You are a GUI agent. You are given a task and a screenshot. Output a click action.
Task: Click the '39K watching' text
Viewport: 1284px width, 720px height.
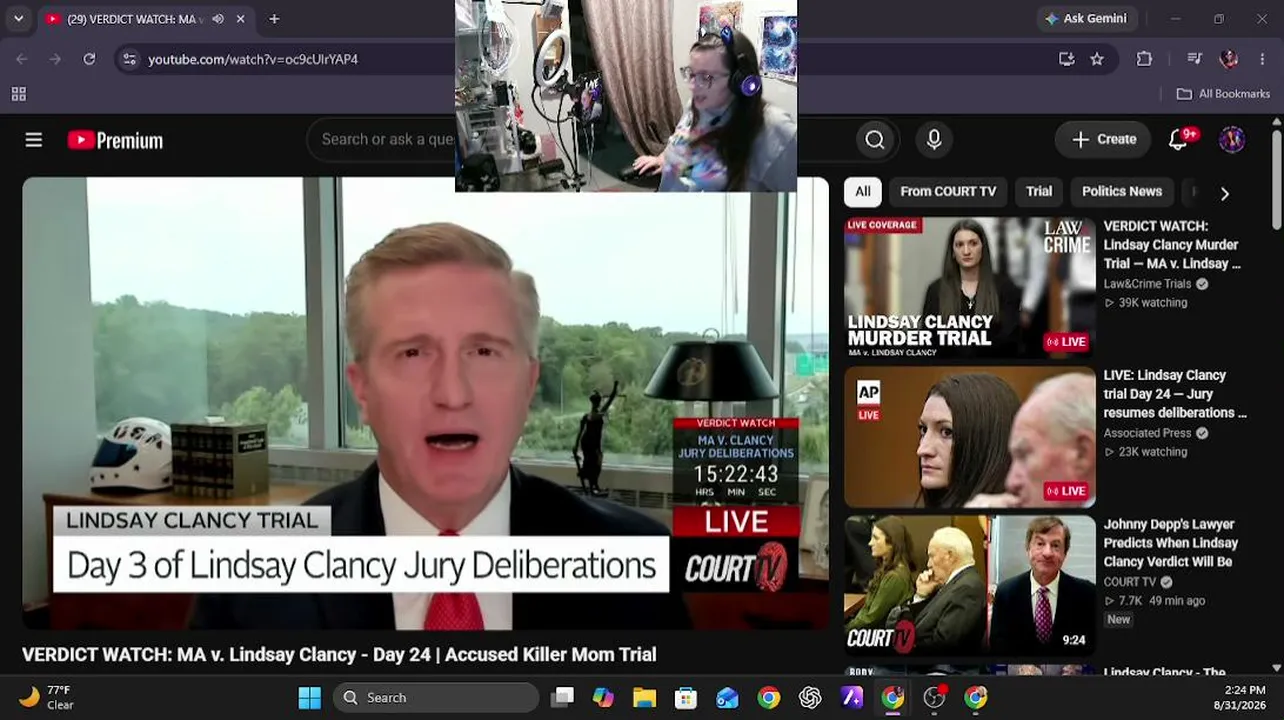click(x=1153, y=303)
